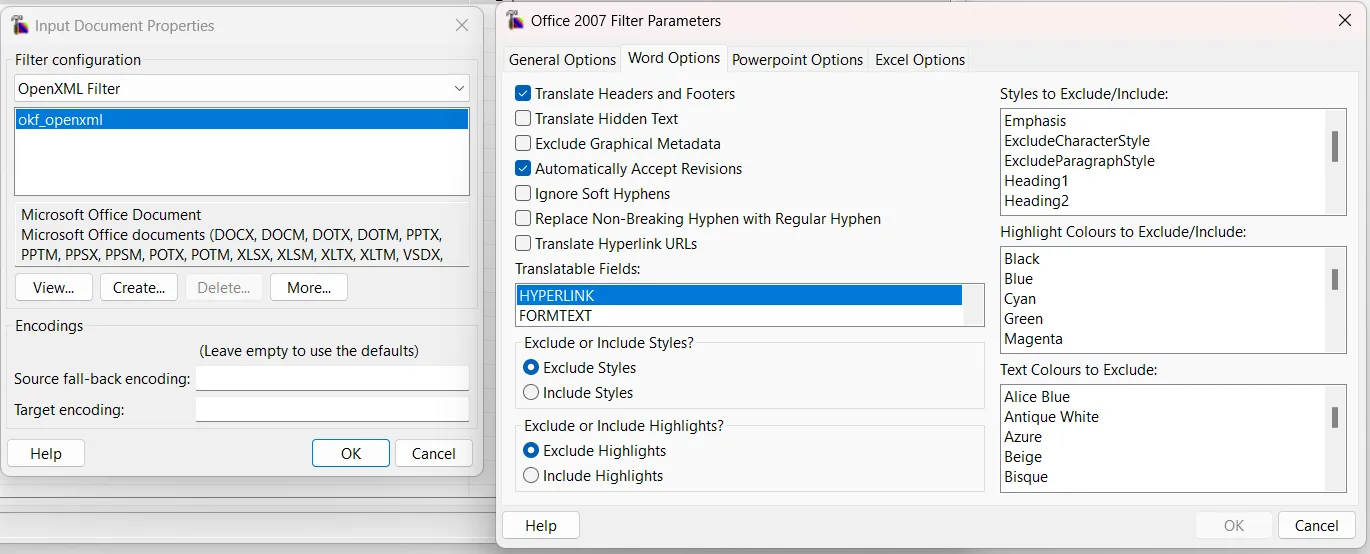Open the Powerpoint Options tab
1370x554 pixels.
(797, 60)
